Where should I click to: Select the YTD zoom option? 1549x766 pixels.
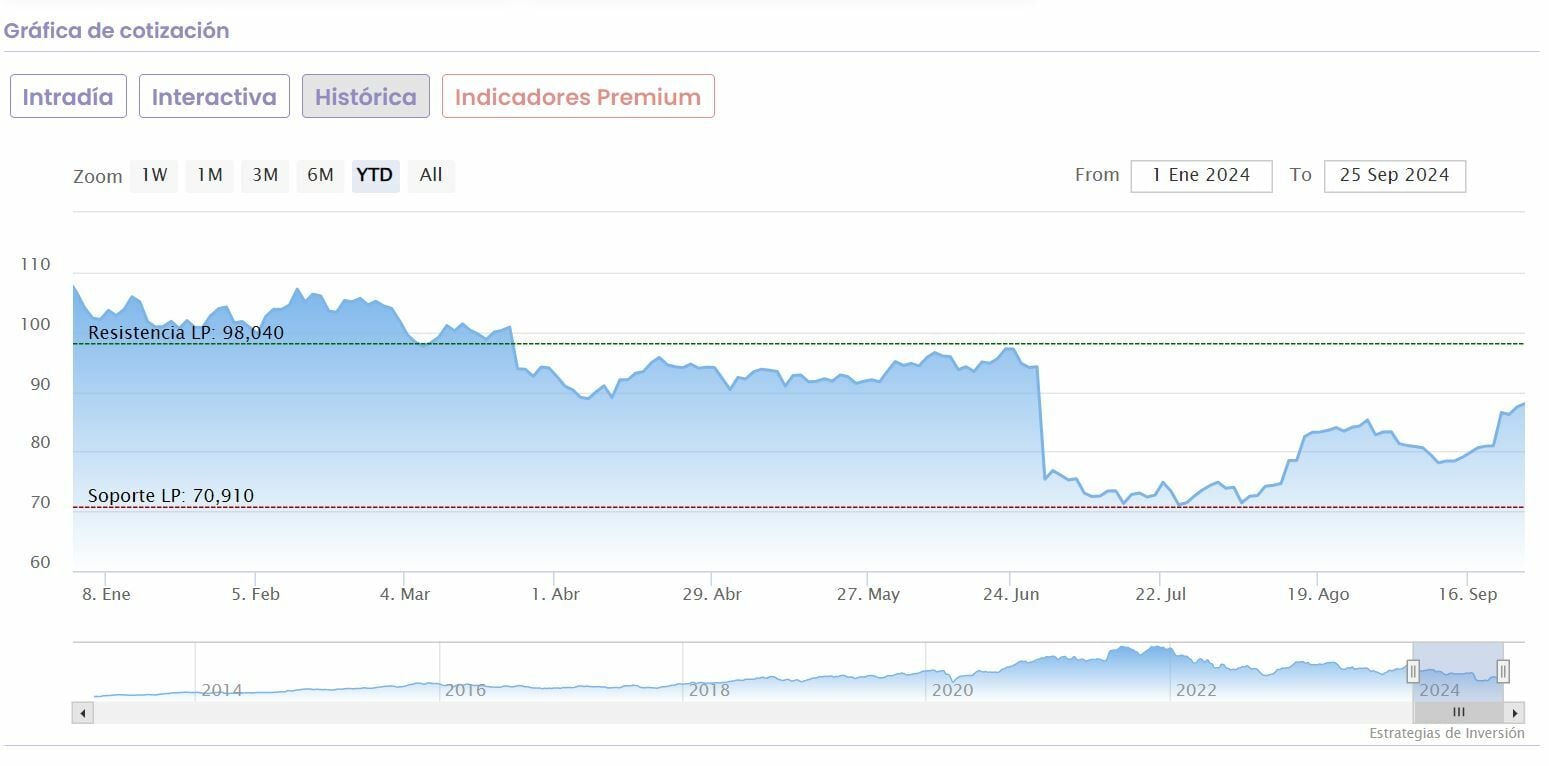click(x=375, y=176)
